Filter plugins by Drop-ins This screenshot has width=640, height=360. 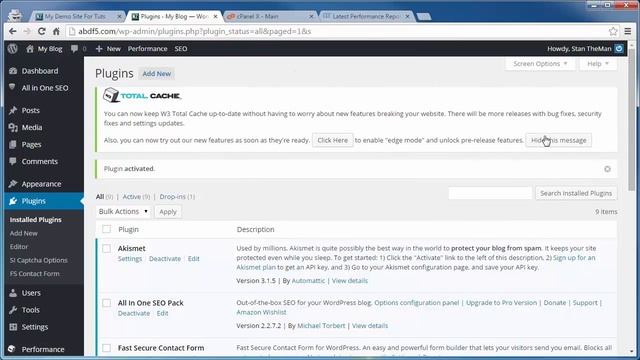pos(172,197)
